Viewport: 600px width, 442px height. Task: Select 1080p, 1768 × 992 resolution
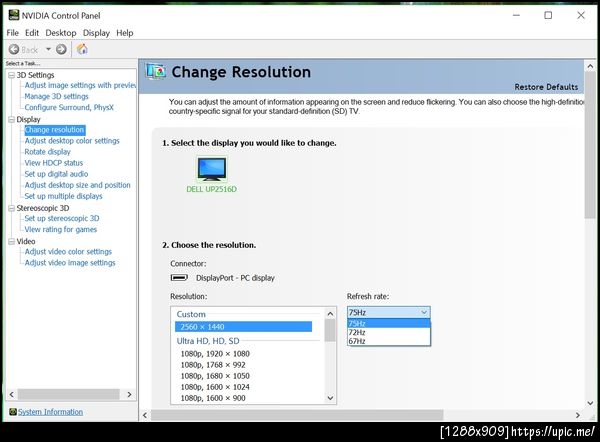point(213,365)
